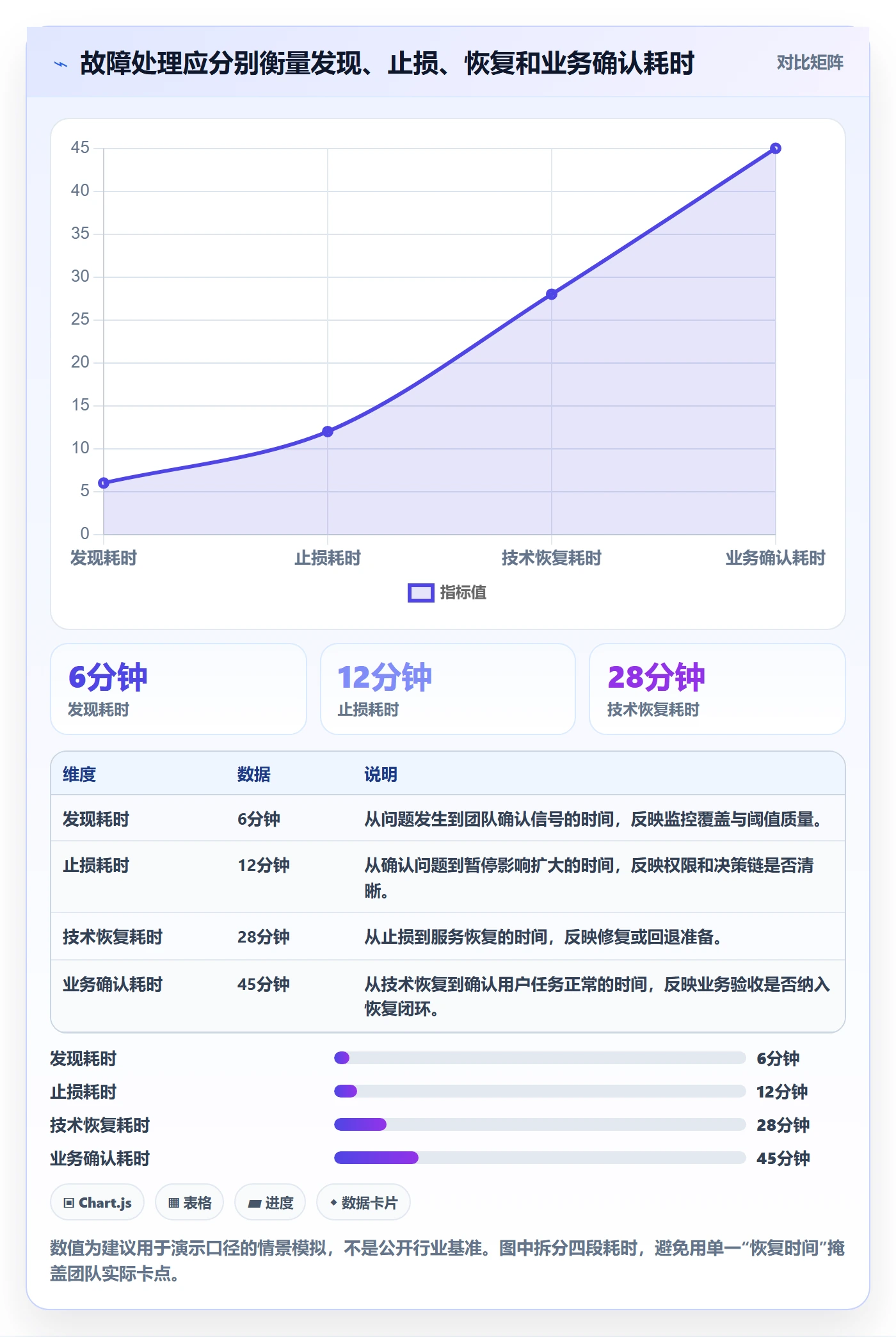The width and height of the screenshot is (896, 1337).
Task: Toggle the 指标值 legend color box
Action: (x=420, y=593)
